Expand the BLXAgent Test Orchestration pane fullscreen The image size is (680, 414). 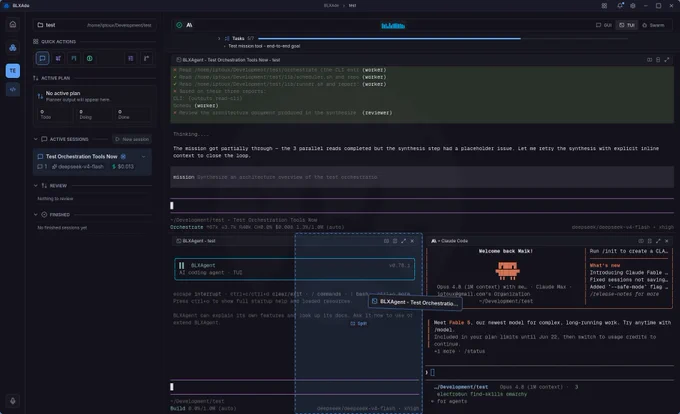[667, 60]
